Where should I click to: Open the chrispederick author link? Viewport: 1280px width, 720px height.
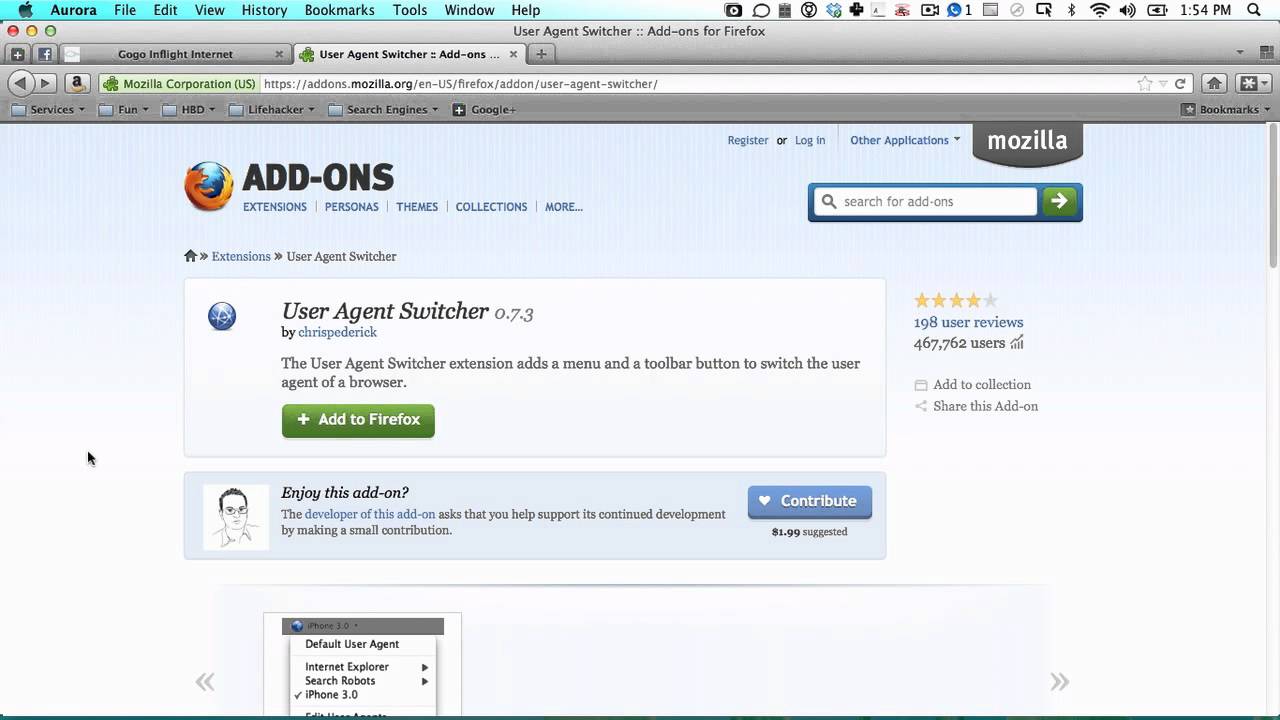pyautogui.click(x=337, y=332)
